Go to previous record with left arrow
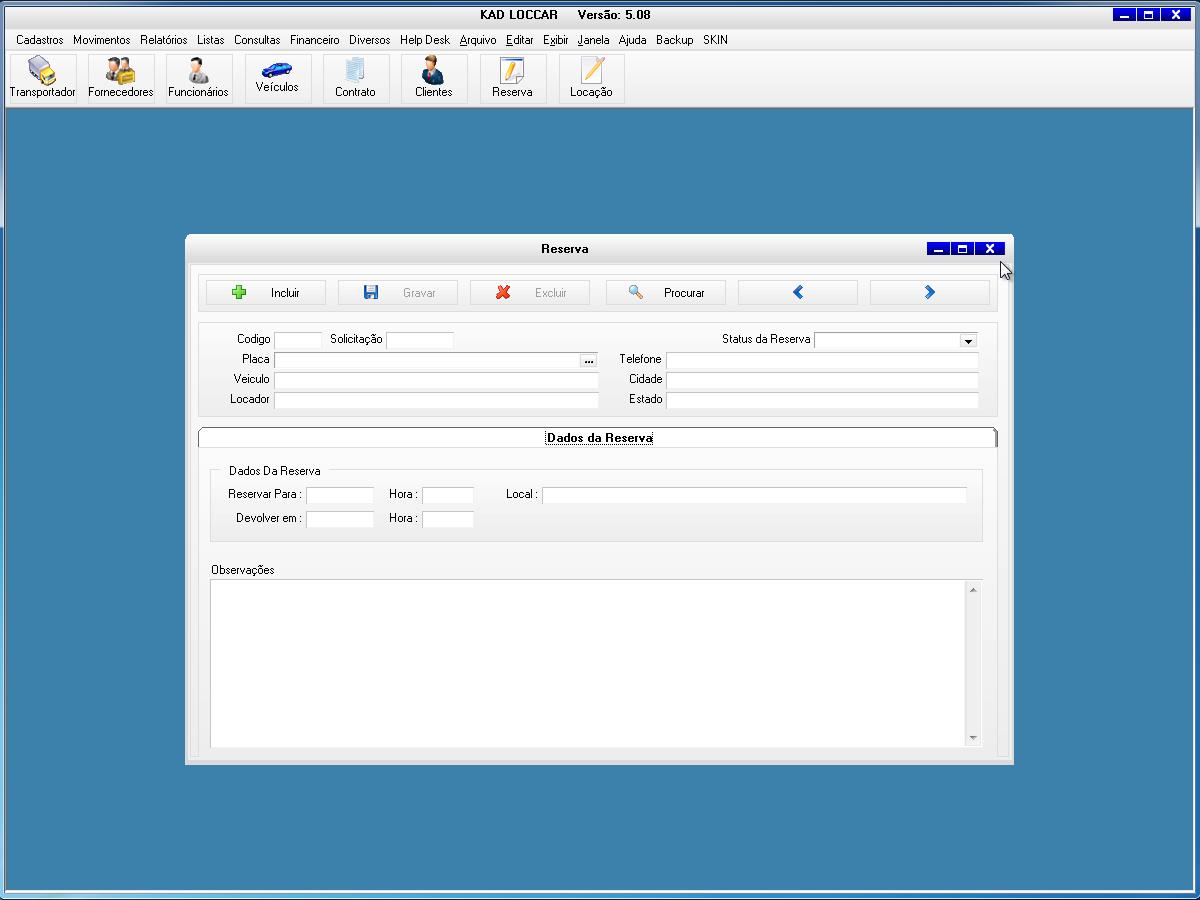 [x=798, y=292]
